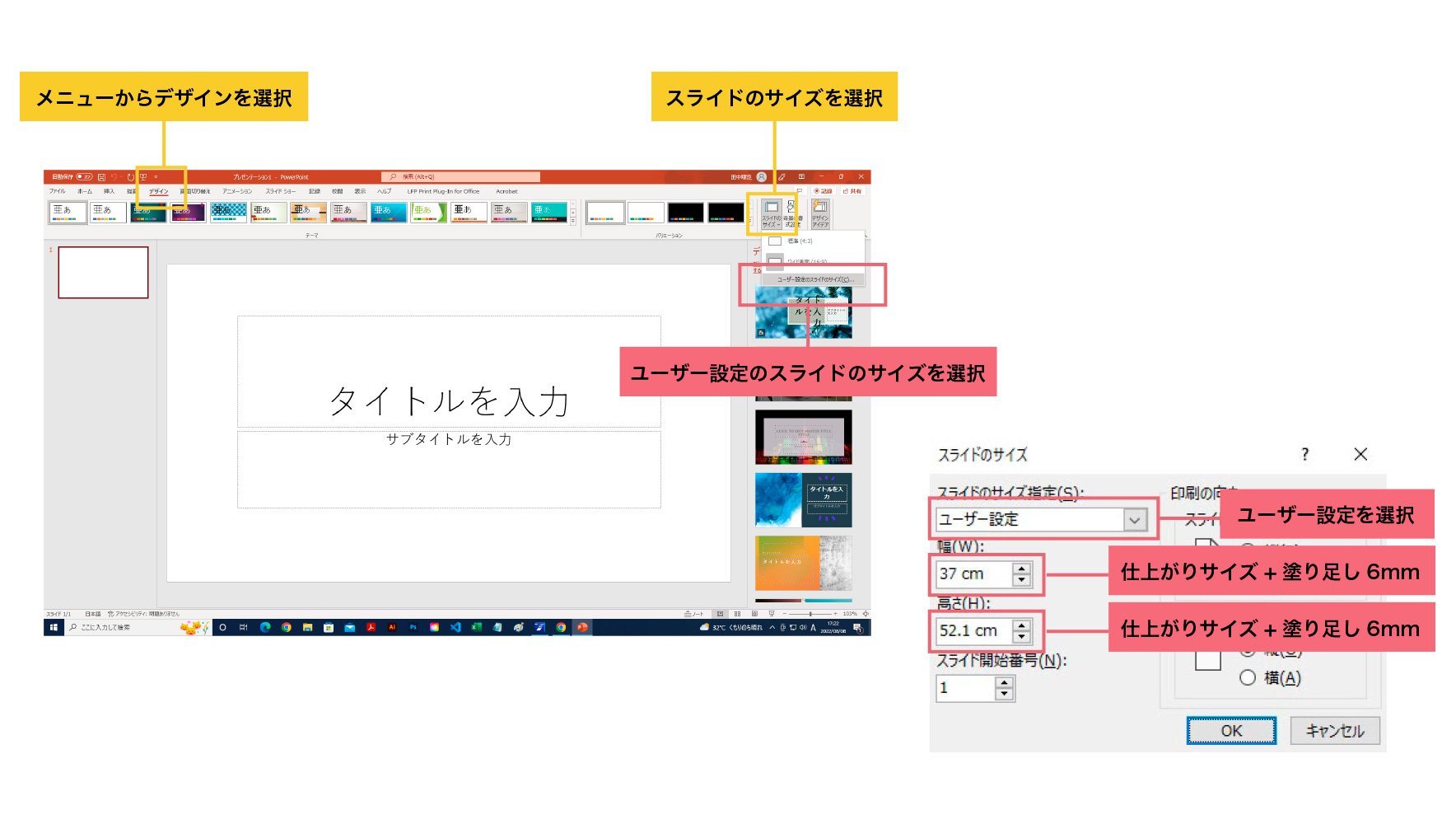Click accessibility status in status bar
Image resolution: width=1456 pixels, height=824 pixels.
pyautogui.click(x=143, y=614)
